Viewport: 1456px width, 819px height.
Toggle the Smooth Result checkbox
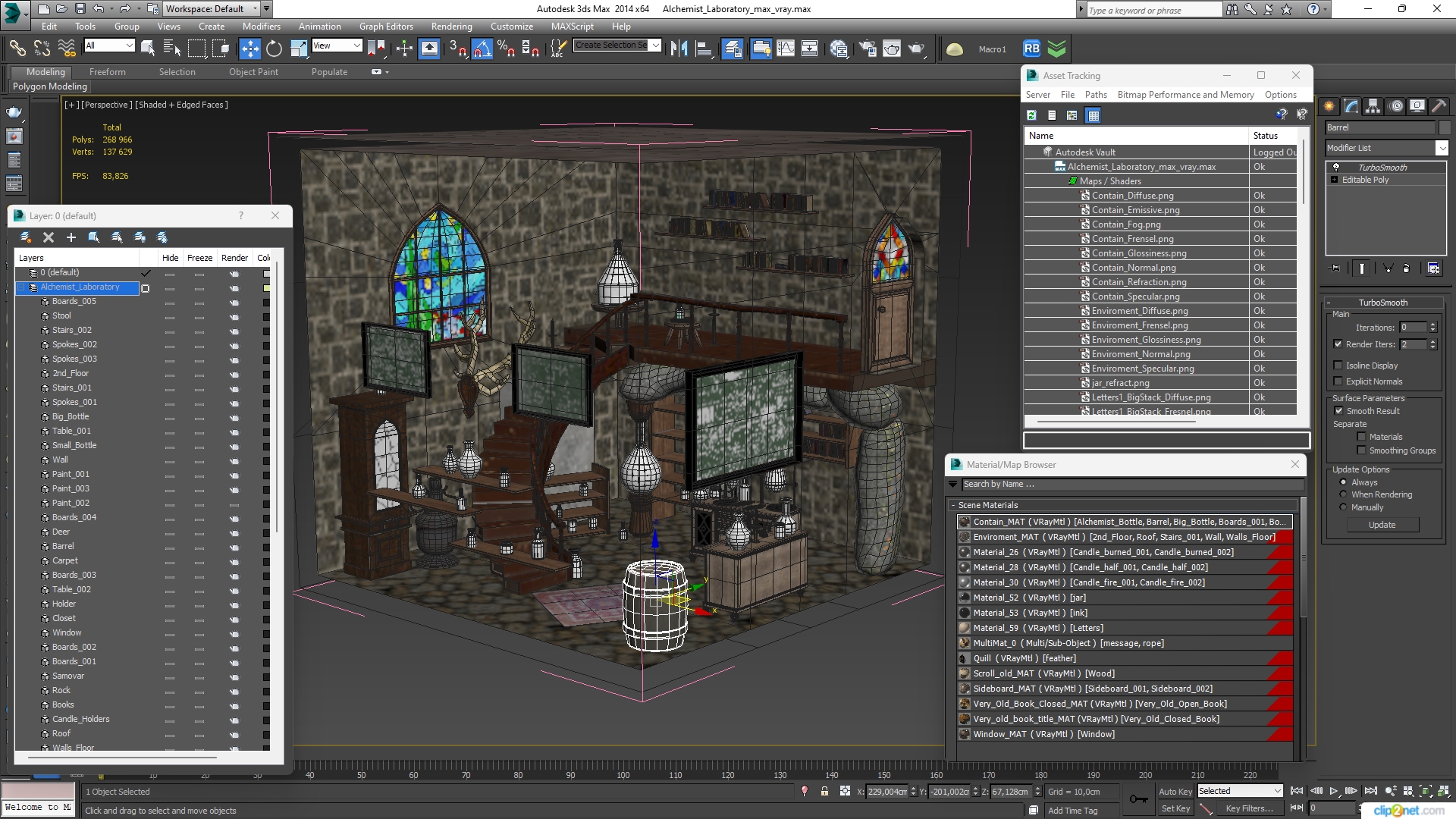1338,411
